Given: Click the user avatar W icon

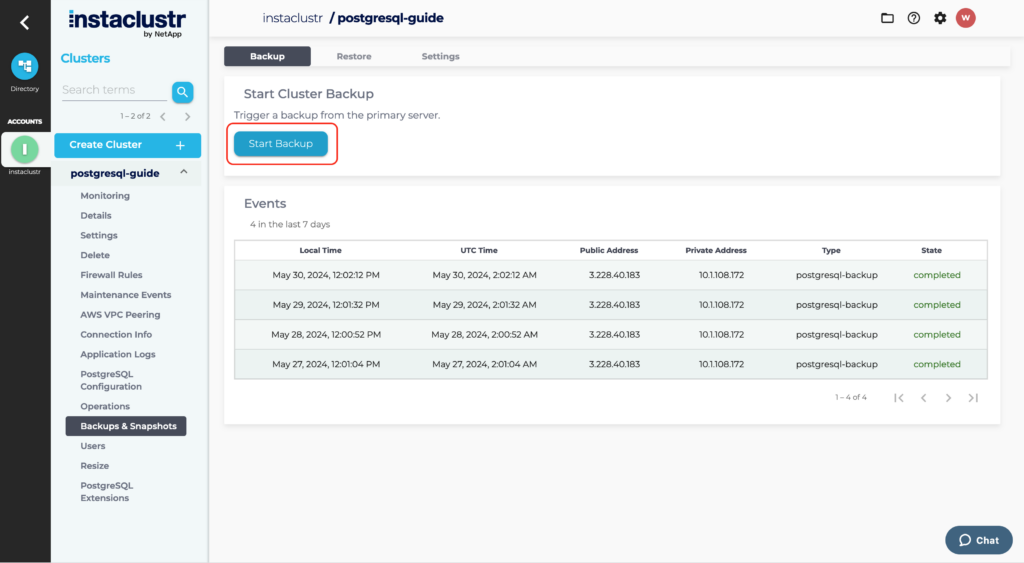Looking at the screenshot, I should 966,18.
